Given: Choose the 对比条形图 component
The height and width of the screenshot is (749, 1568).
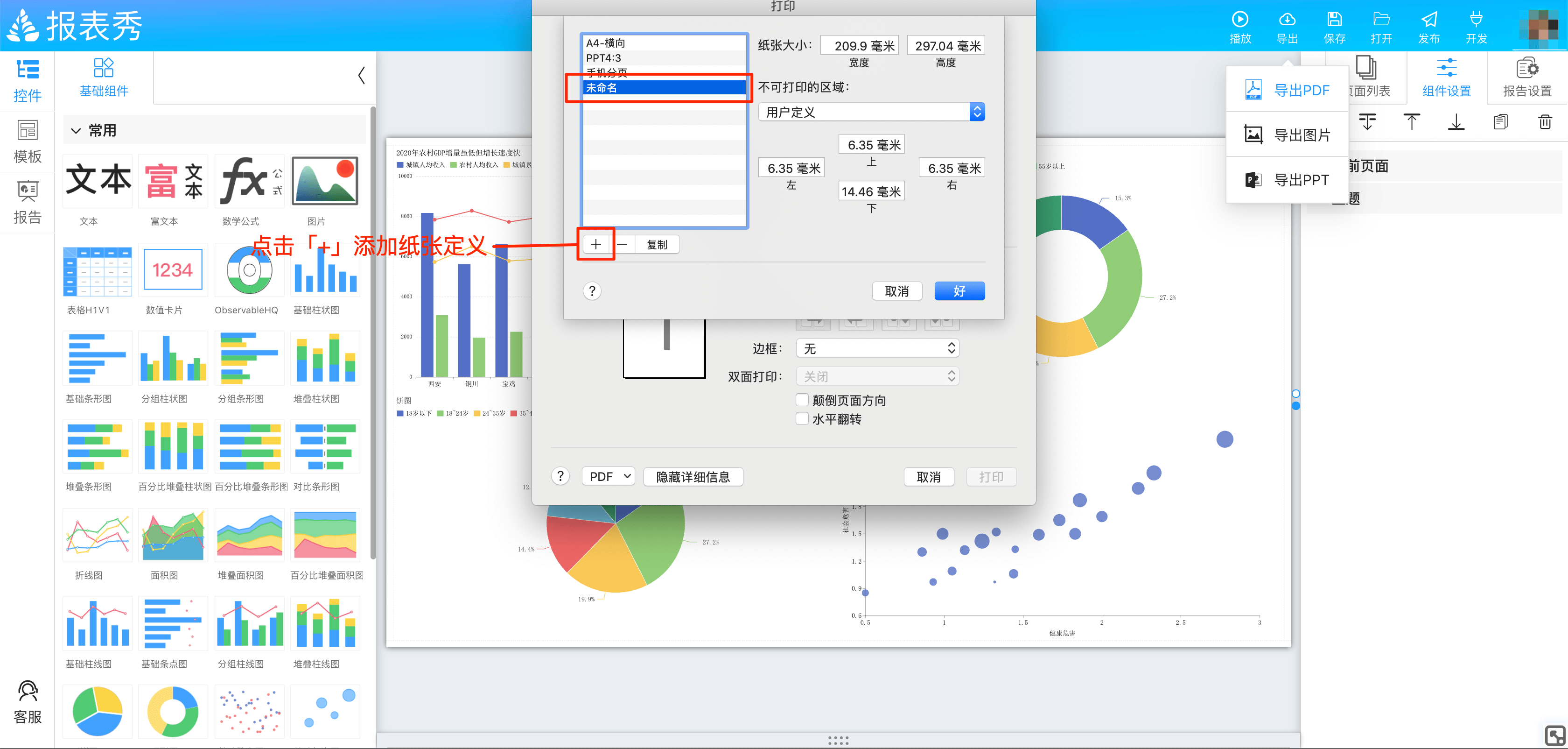Looking at the screenshot, I should click(325, 447).
